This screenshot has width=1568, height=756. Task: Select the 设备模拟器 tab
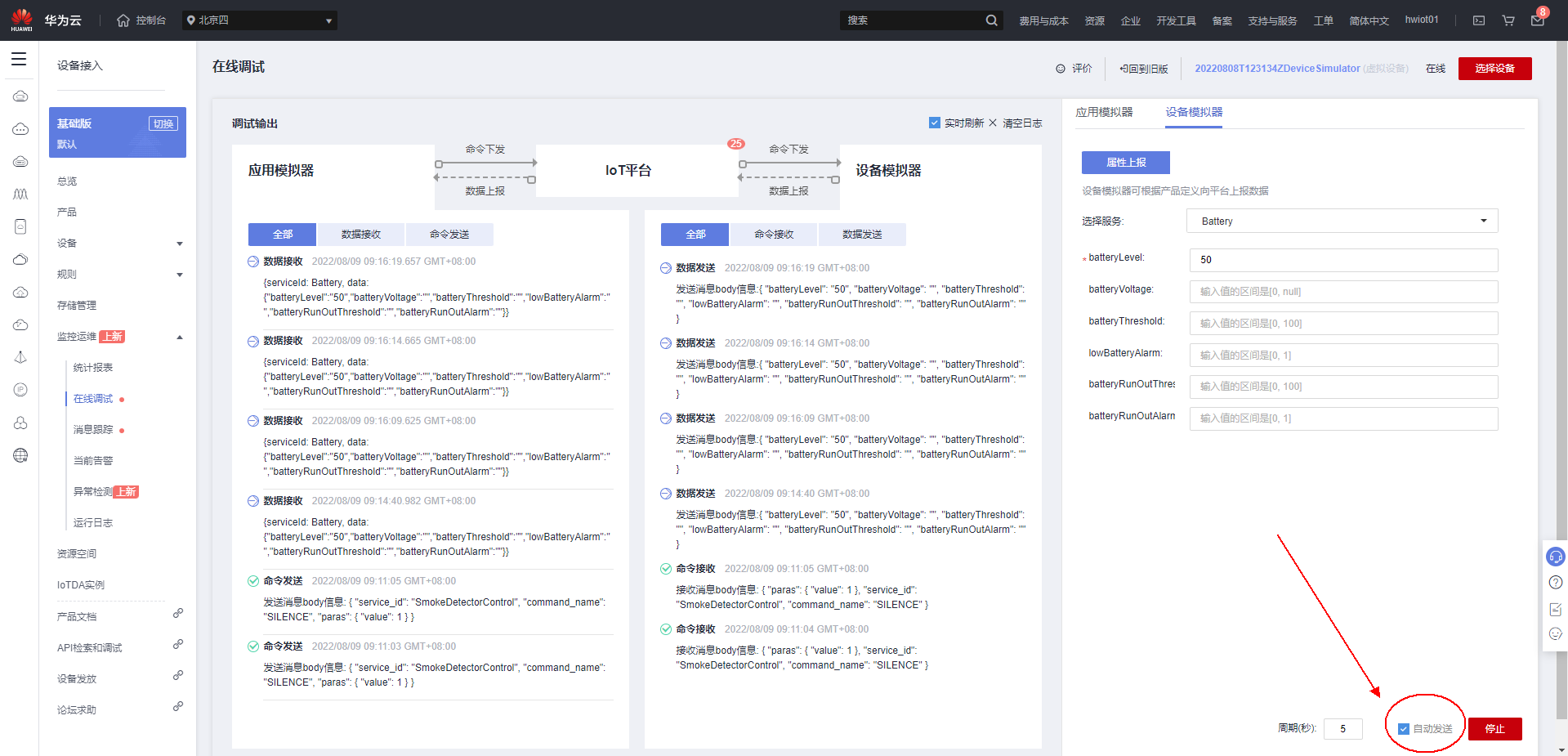click(x=1194, y=113)
